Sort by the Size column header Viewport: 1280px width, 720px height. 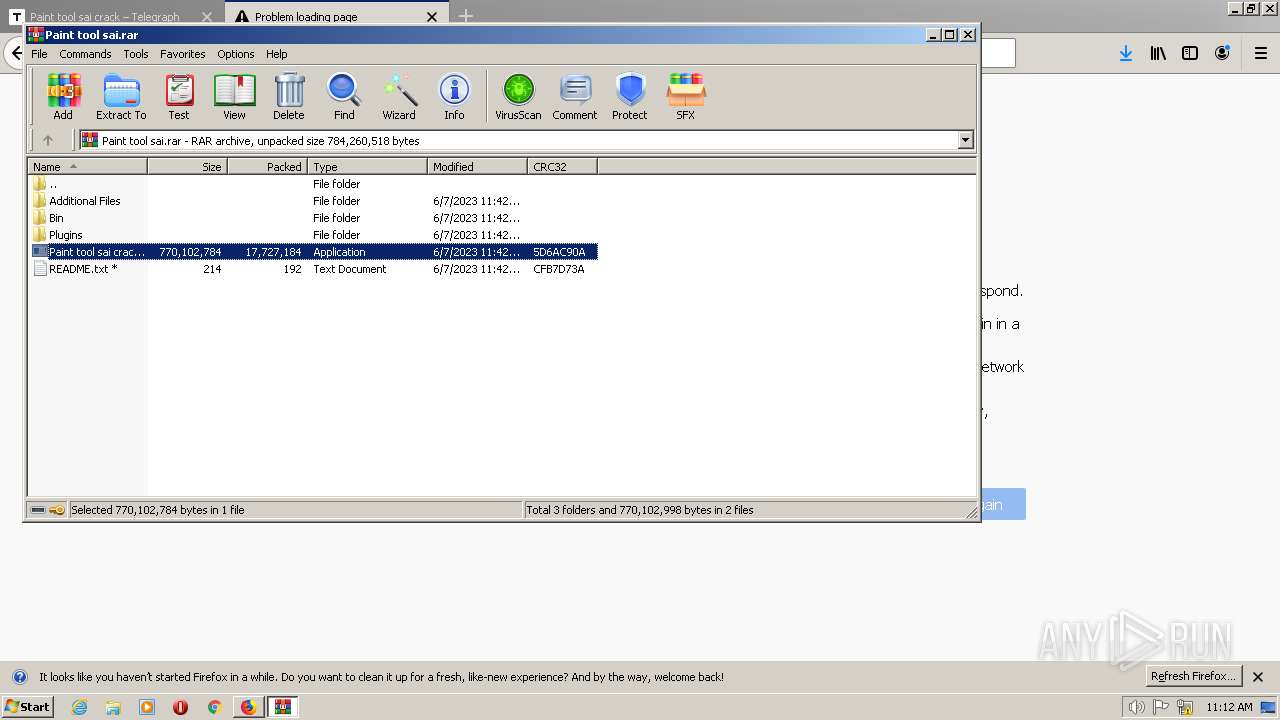188,167
